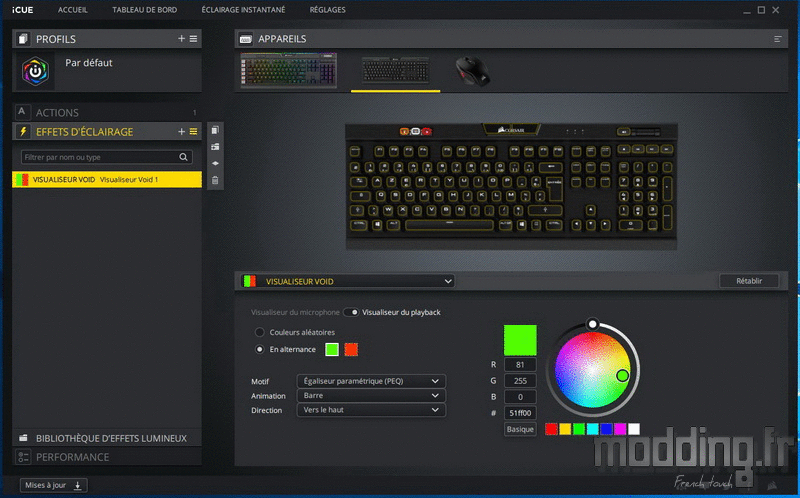The image size is (800, 498).
Task: Open the Profils panel hamburger menu
Action: [193, 39]
